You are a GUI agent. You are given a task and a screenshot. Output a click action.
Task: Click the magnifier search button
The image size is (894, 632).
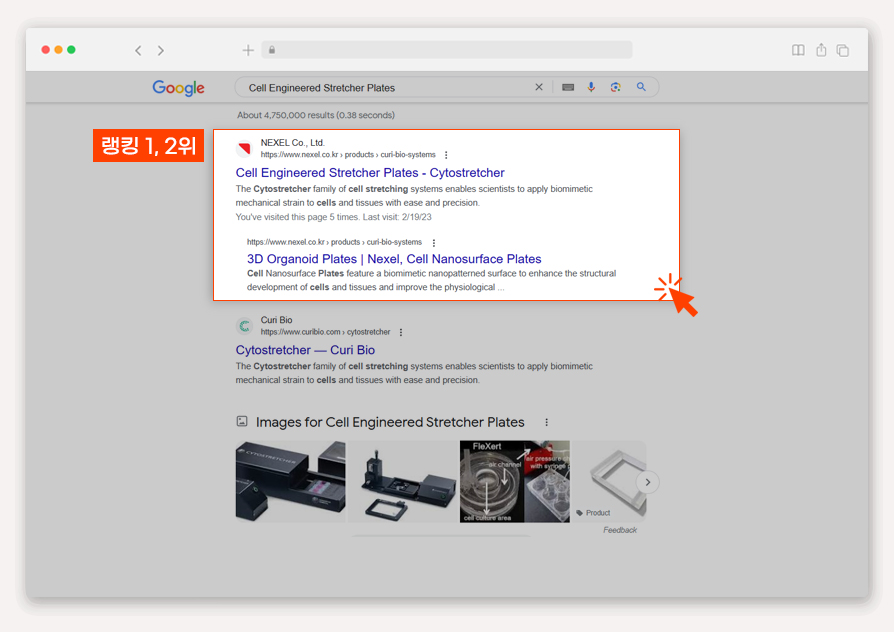(641, 87)
